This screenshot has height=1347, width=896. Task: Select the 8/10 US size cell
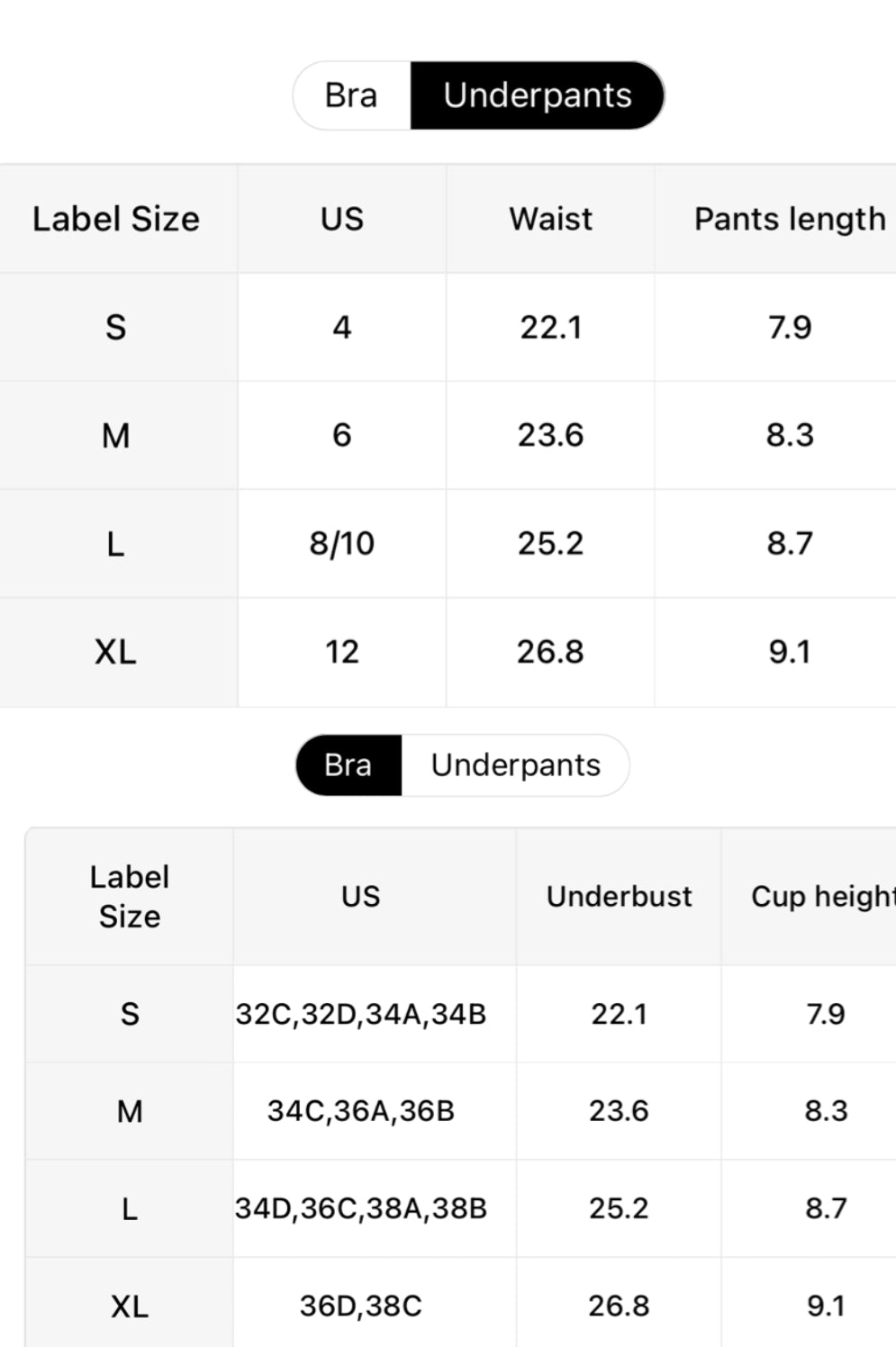342,544
